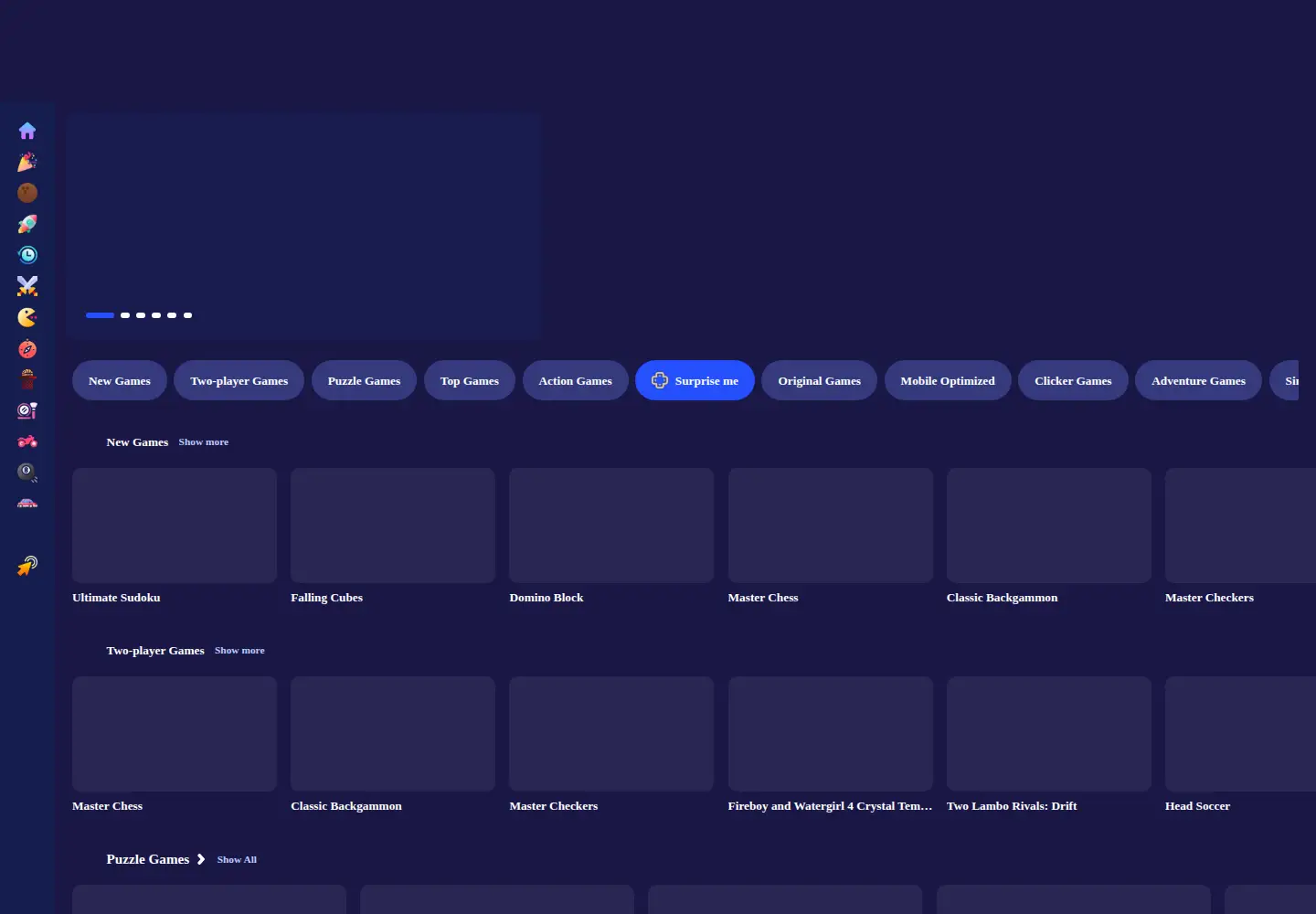Screen dimensions: 1316x914
Task: Click the Fireboy and Watergirl 4 title
Action: pos(830,806)
